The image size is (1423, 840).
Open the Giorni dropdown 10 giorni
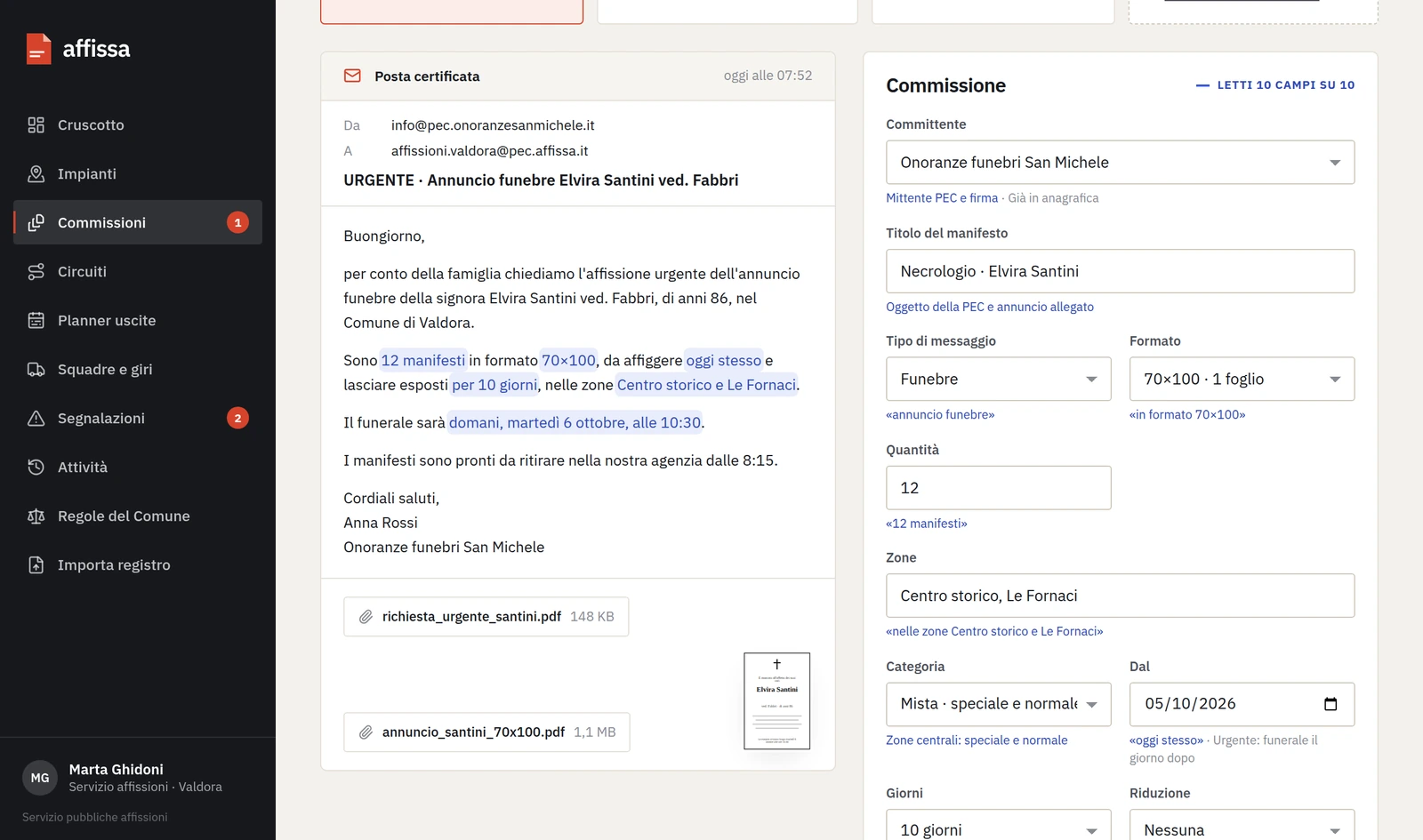click(998, 826)
